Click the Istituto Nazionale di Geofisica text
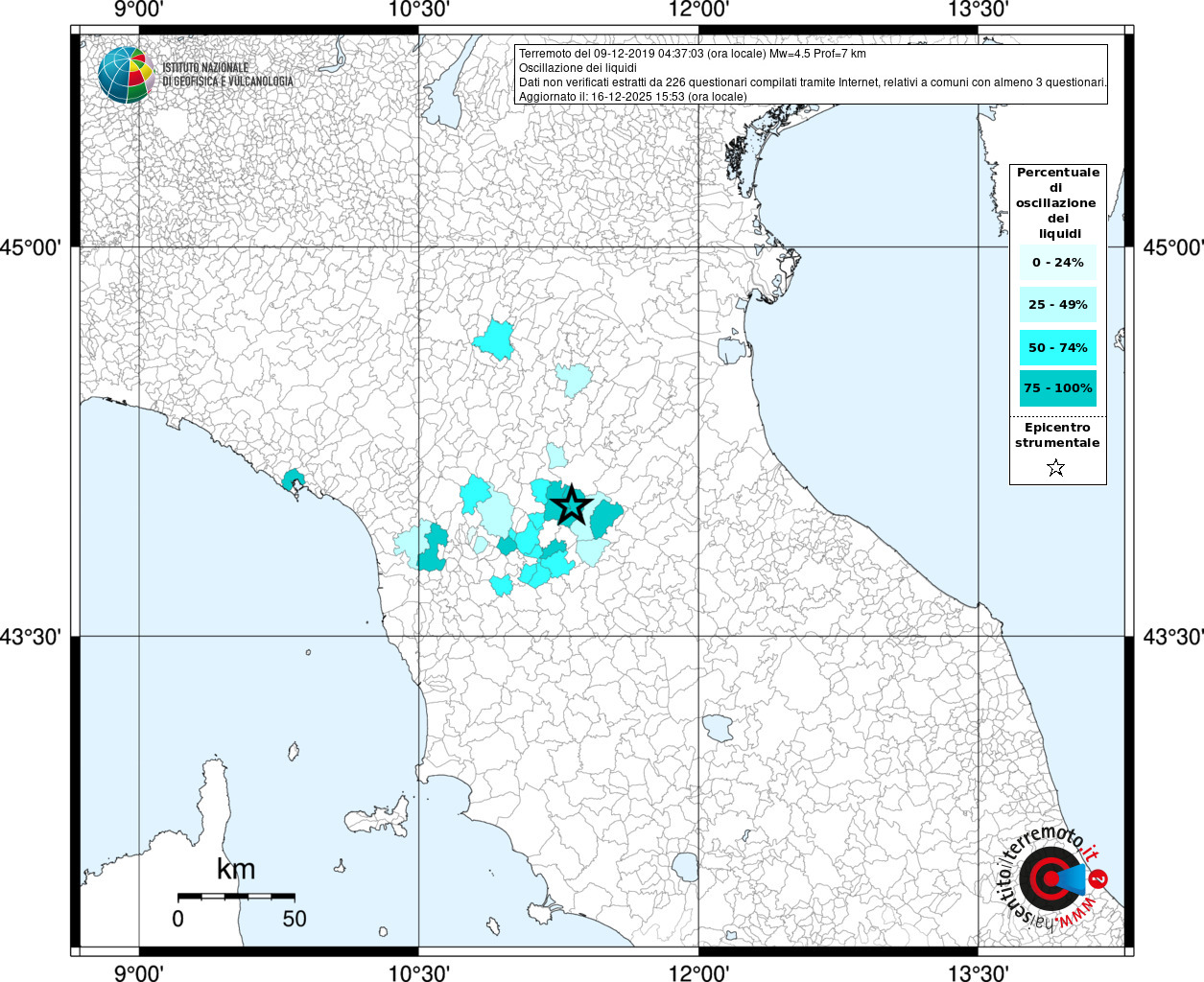1204x982 pixels. coord(227,75)
